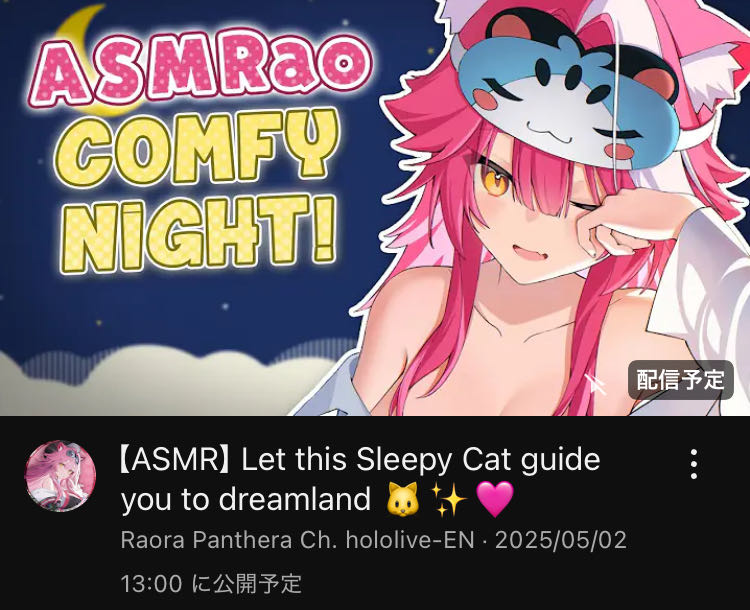This screenshot has height=610, width=750.
Task: Click the yellow NIGHT! text on thumbnail
Action: pyautogui.click(x=199, y=232)
